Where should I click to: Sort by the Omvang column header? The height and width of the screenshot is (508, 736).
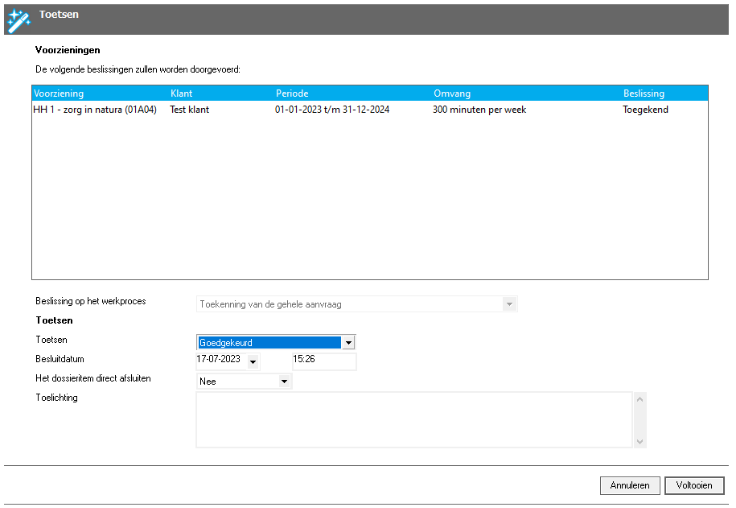[x=452, y=93]
